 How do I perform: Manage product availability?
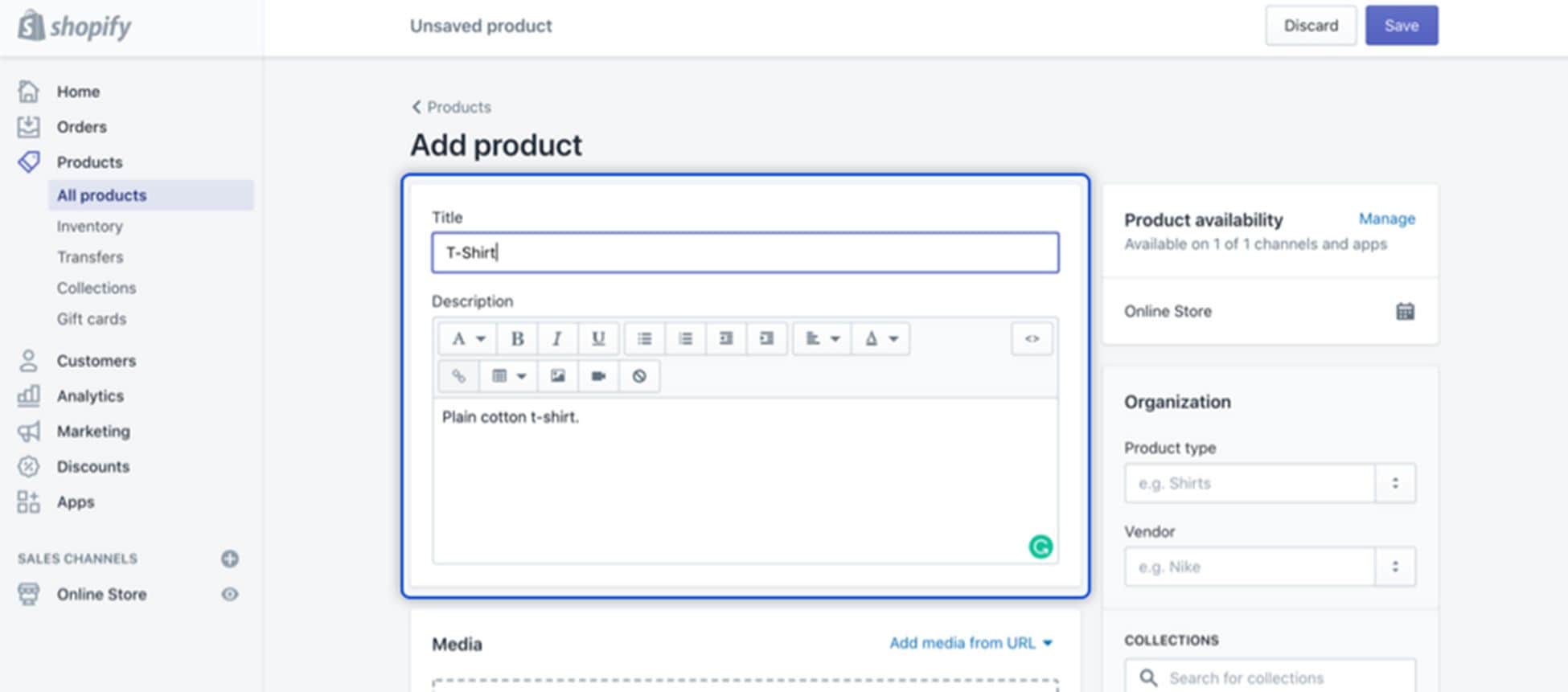tap(1386, 219)
